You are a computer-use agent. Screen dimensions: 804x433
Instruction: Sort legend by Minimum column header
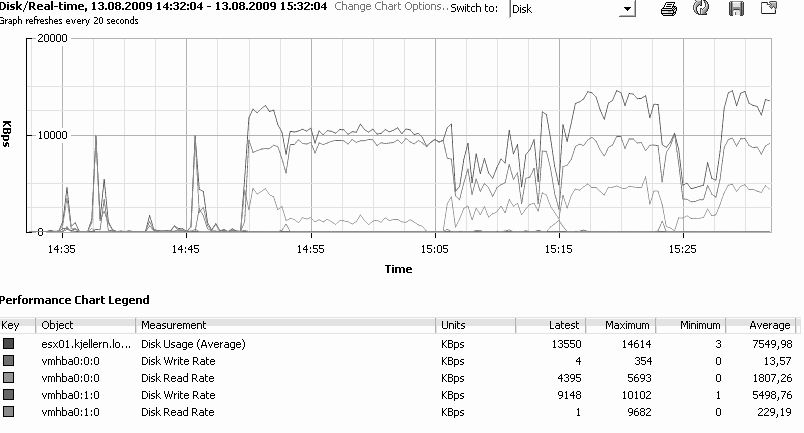coord(691,325)
